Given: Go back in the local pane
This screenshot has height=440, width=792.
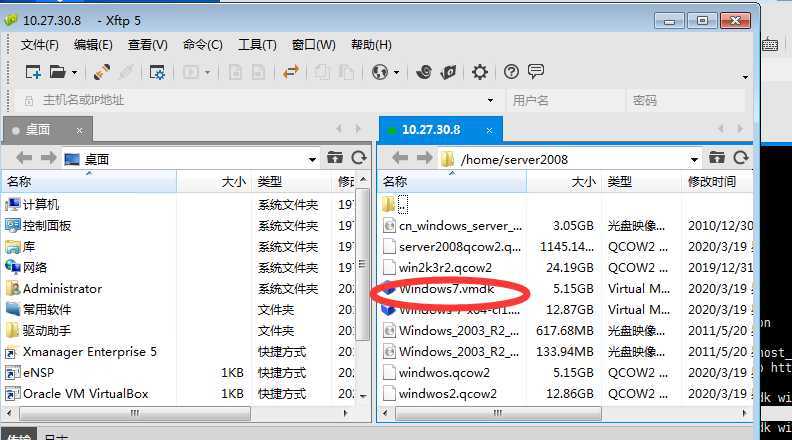Looking at the screenshot, I should pyautogui.click(x=24, y=158).
